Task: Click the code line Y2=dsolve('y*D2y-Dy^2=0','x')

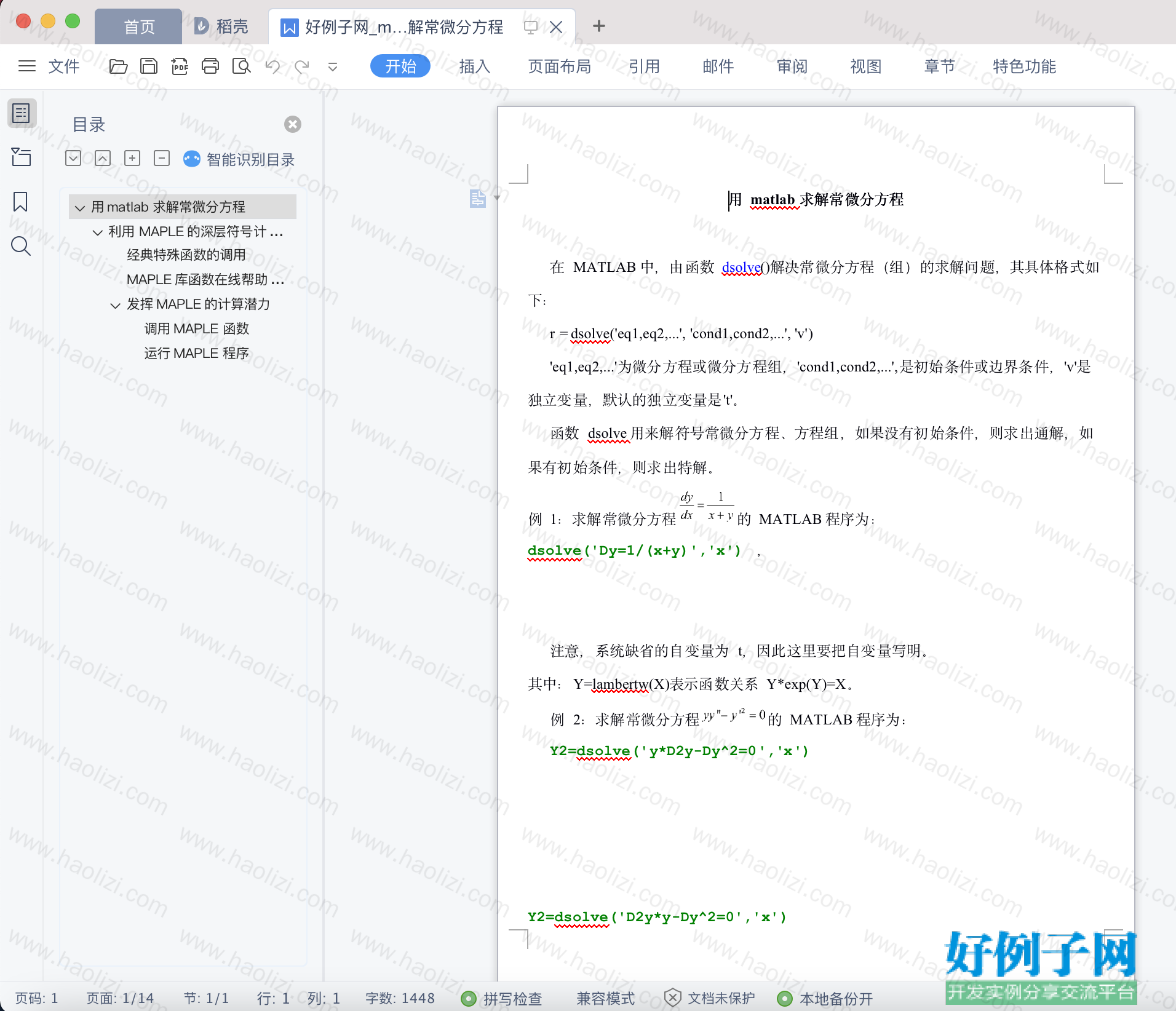Action: pyautogui.click(x=679, y=751)
